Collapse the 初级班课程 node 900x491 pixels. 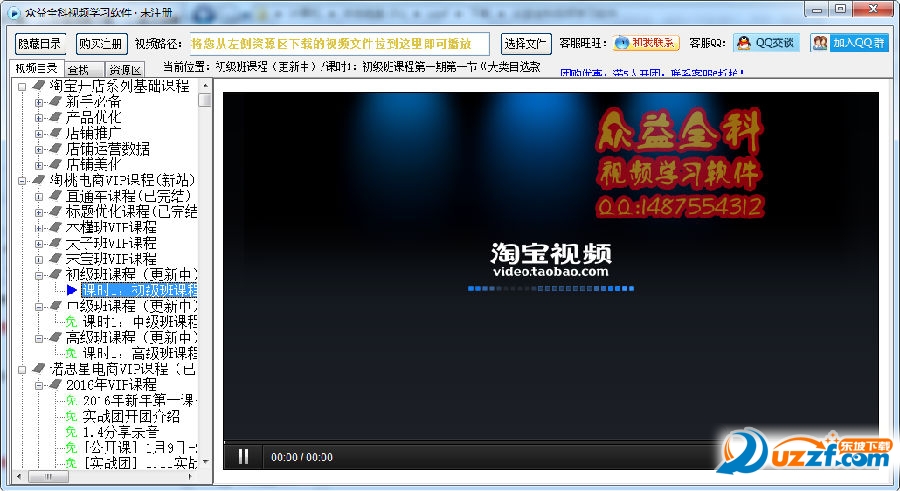click(x=38, y=275)
